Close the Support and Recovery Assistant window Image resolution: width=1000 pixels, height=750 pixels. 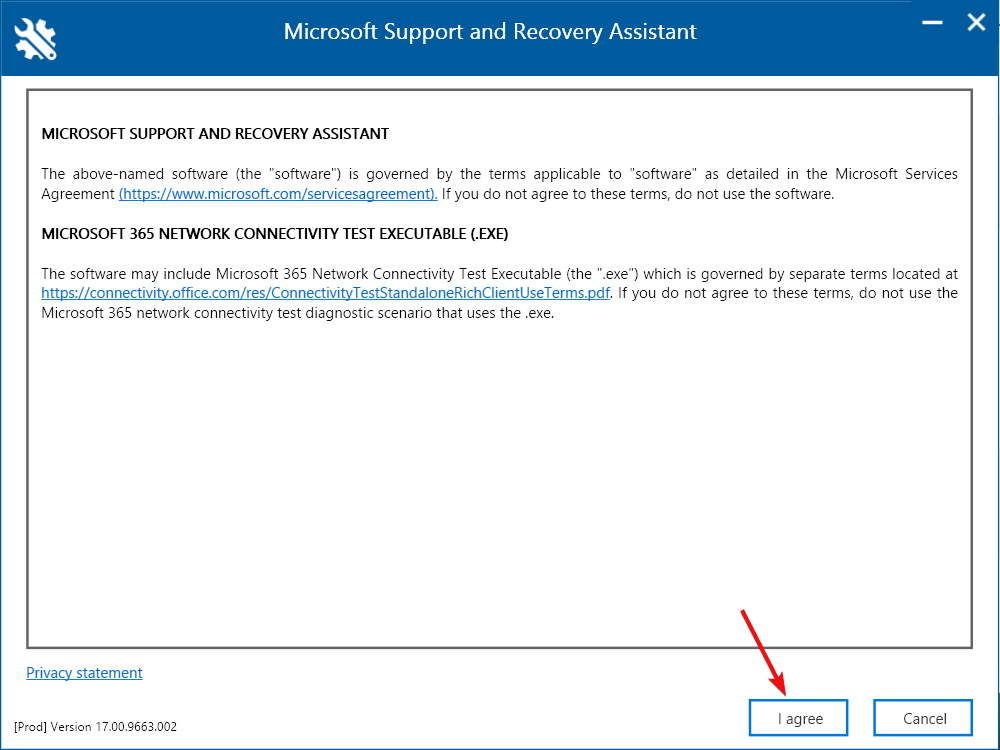976,23
